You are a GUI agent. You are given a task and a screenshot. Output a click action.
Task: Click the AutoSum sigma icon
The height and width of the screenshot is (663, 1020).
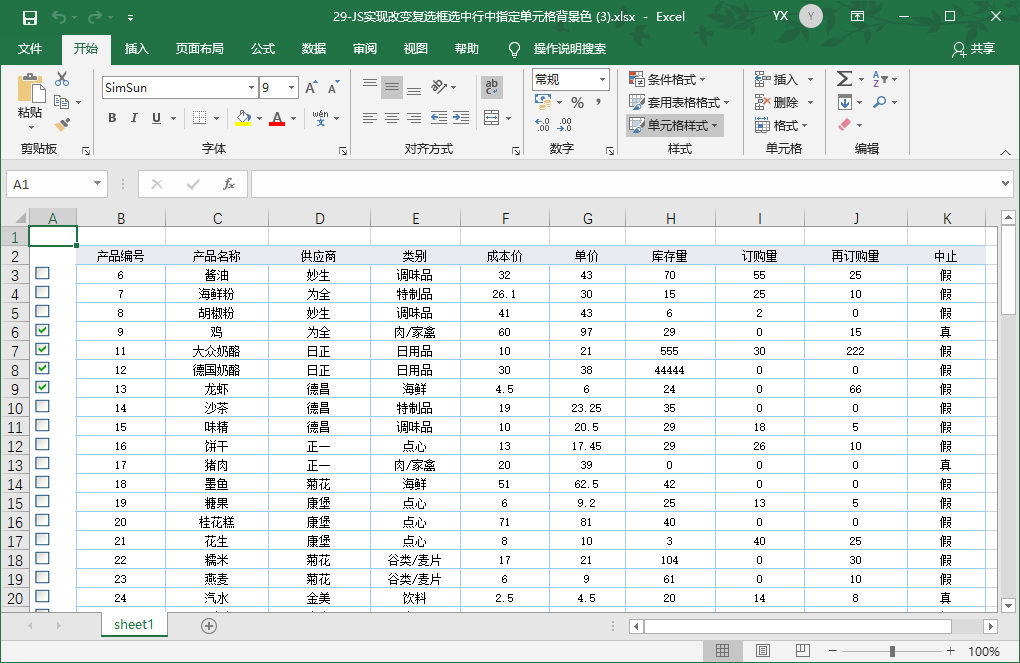point(844,79)
